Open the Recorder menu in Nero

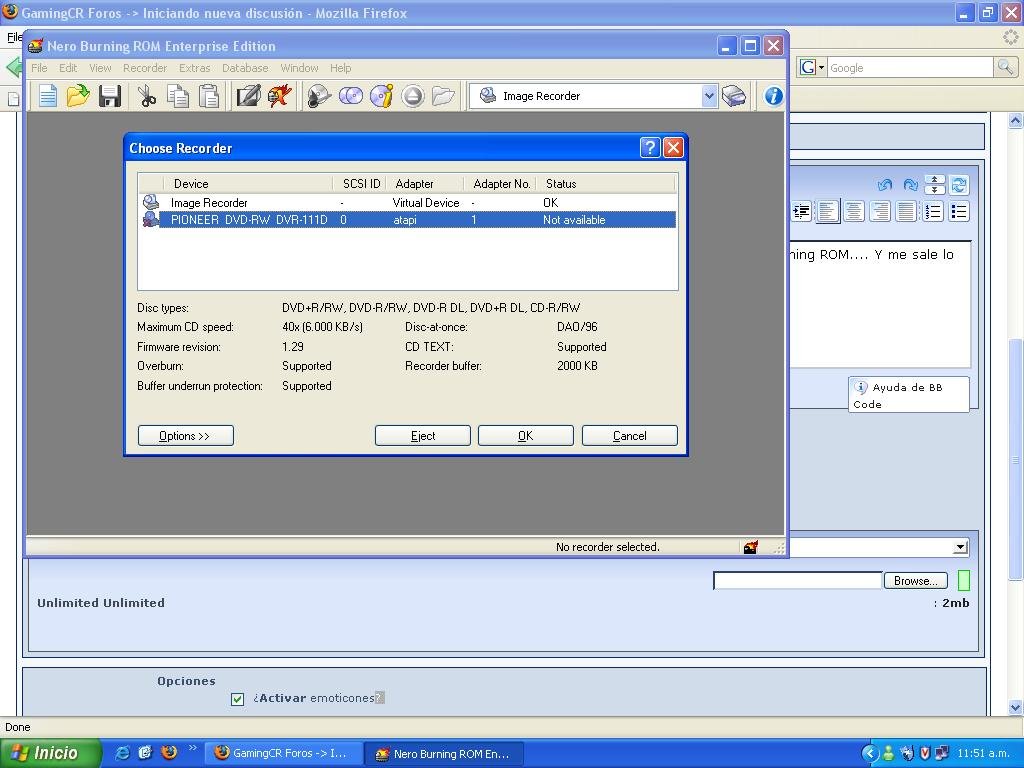pyautogui.click(x=145, y=68)
